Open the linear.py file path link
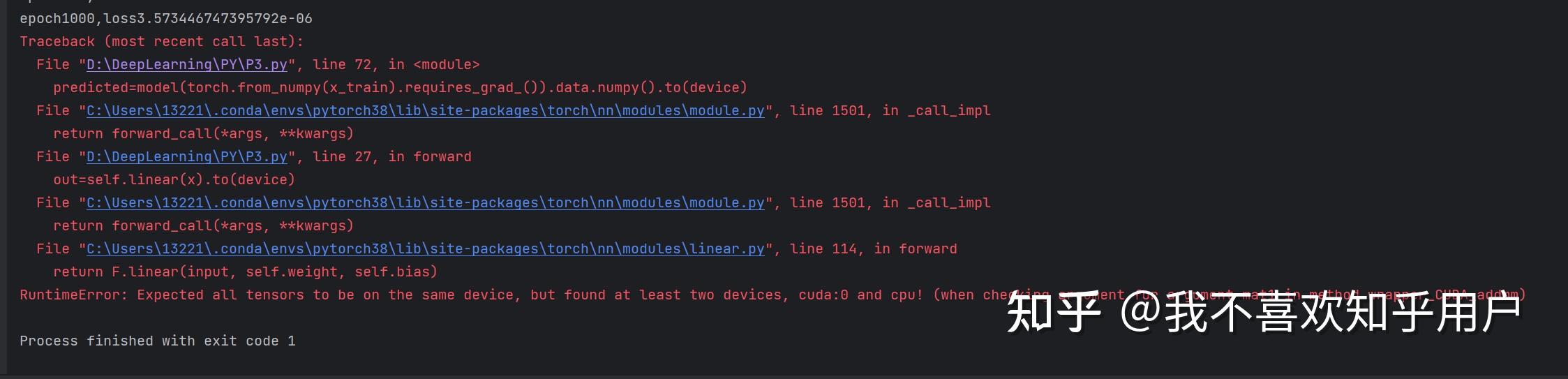The width and height of the screenshot is (1568, 379). (425, 249)
